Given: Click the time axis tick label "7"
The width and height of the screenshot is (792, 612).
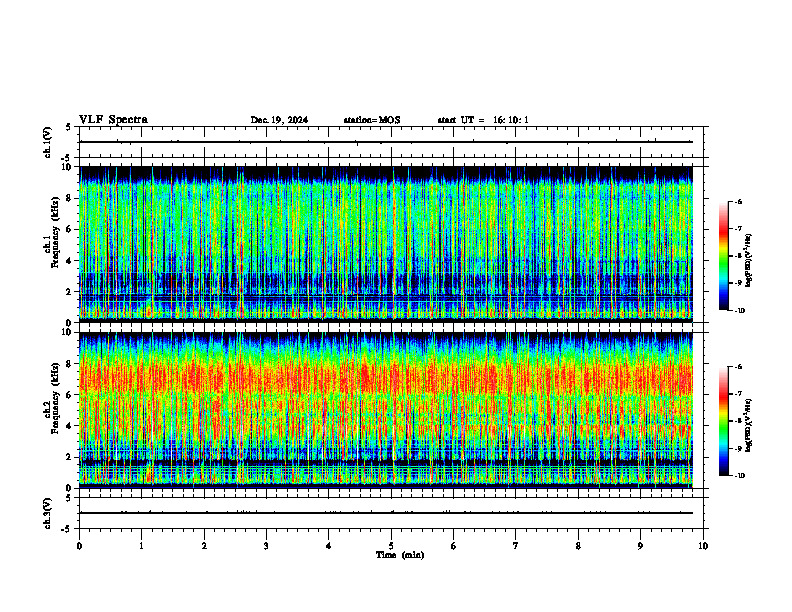Looking at the screenshot, I should (516, 546).
